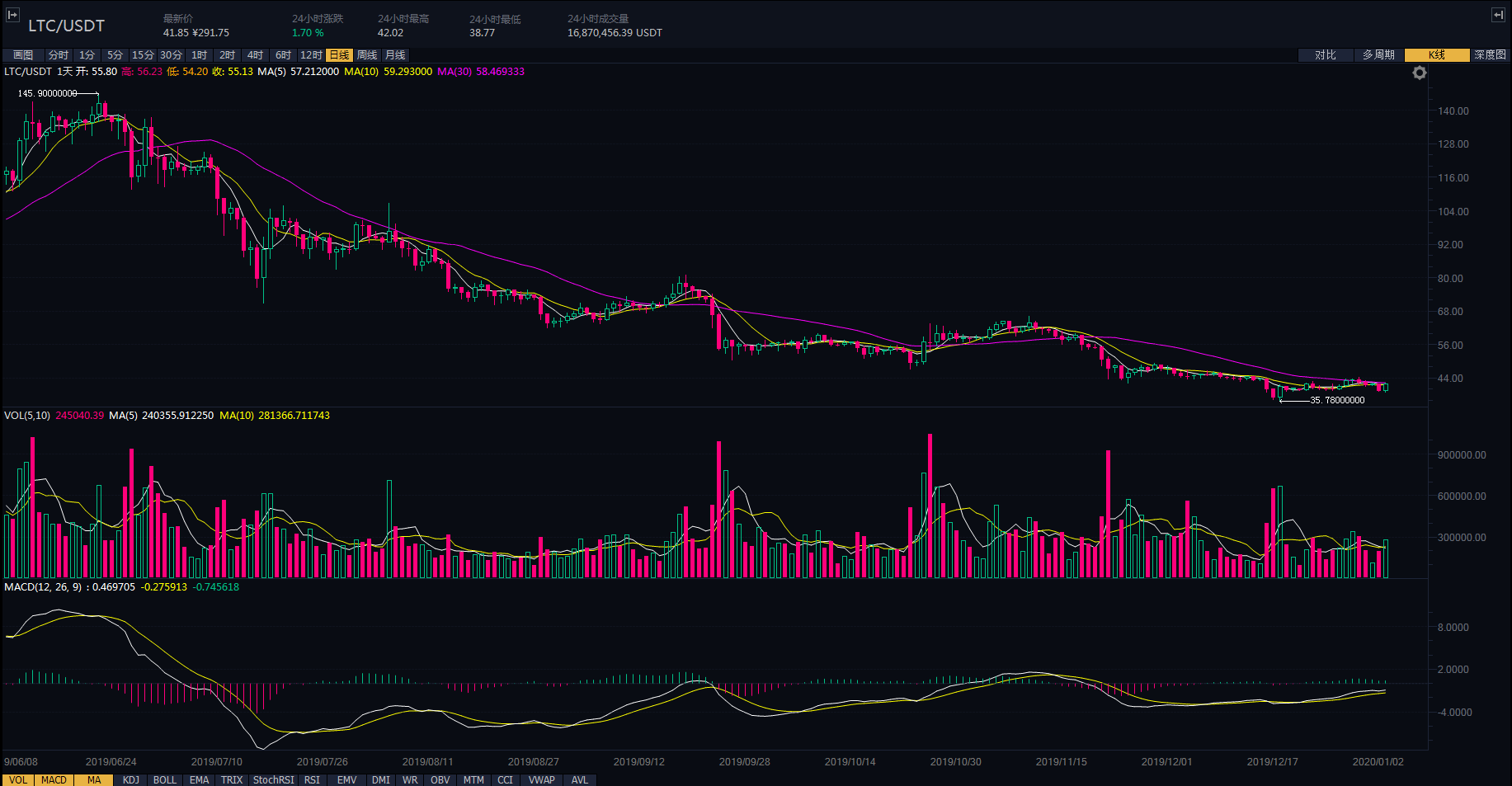Click the 24h volume 16,870,456.39 USDT value

(615, 33)
